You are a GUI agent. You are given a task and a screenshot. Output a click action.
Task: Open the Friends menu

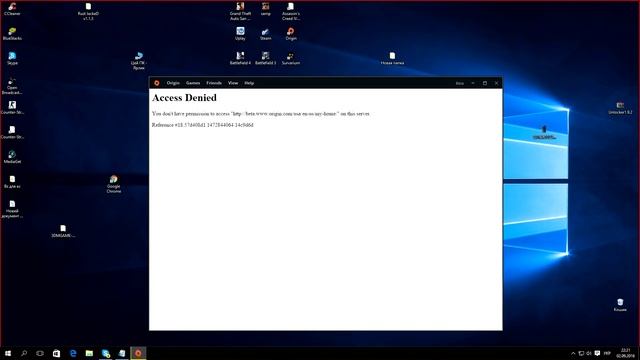(x=214, y=83)
